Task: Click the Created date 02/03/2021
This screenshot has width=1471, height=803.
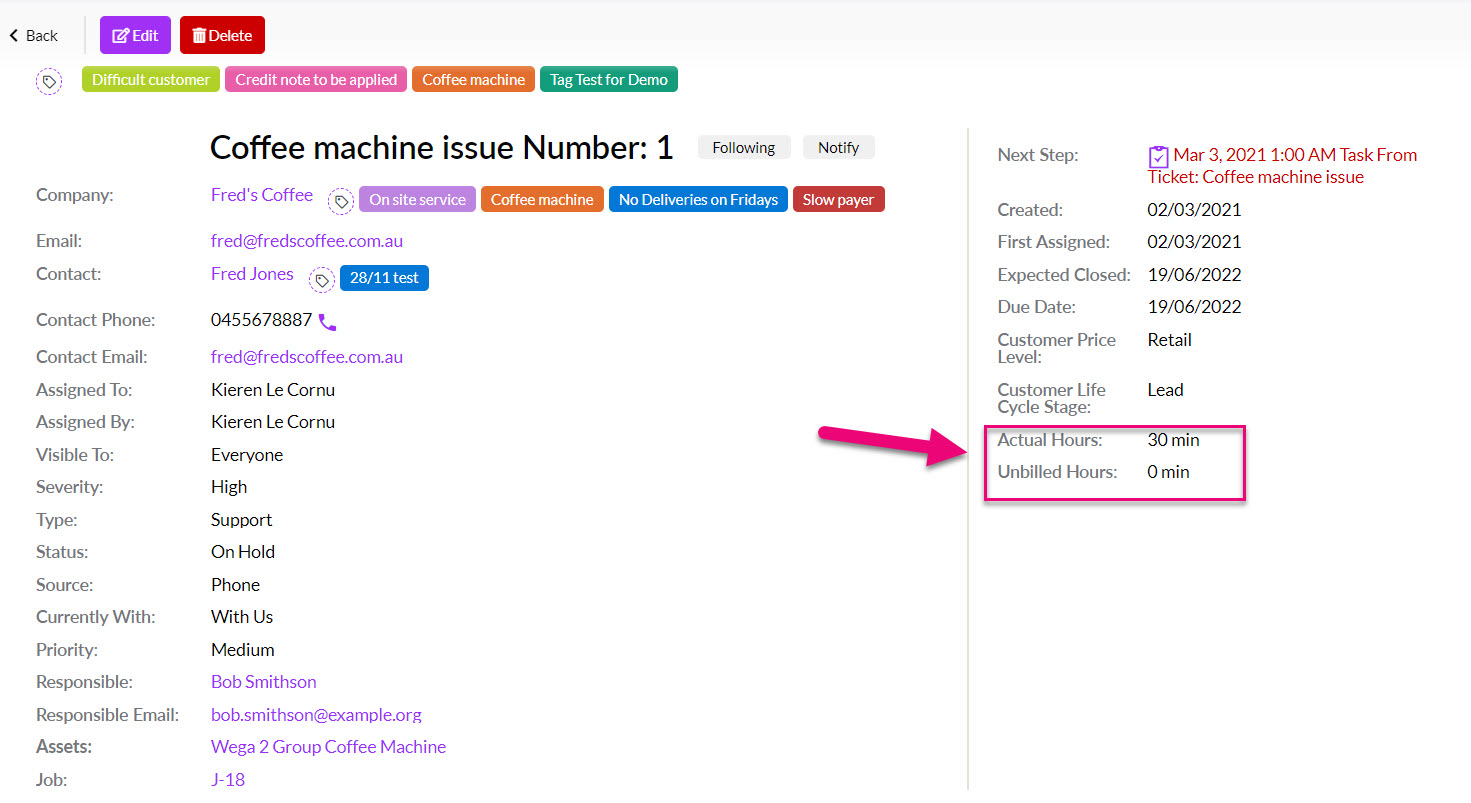Action: click(x=1194, y=210)
